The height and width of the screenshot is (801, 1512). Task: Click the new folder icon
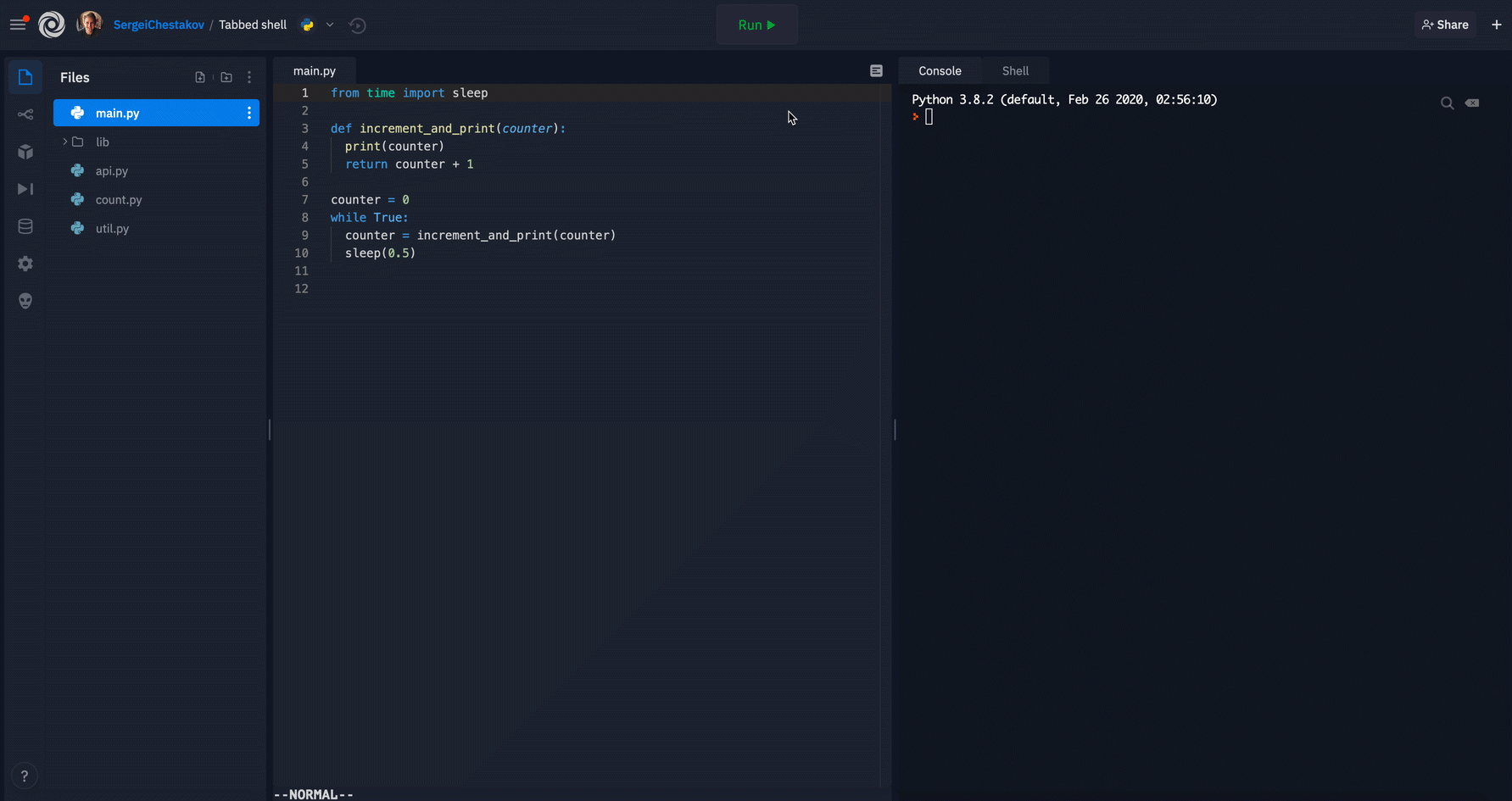click(x=226, y=77)
